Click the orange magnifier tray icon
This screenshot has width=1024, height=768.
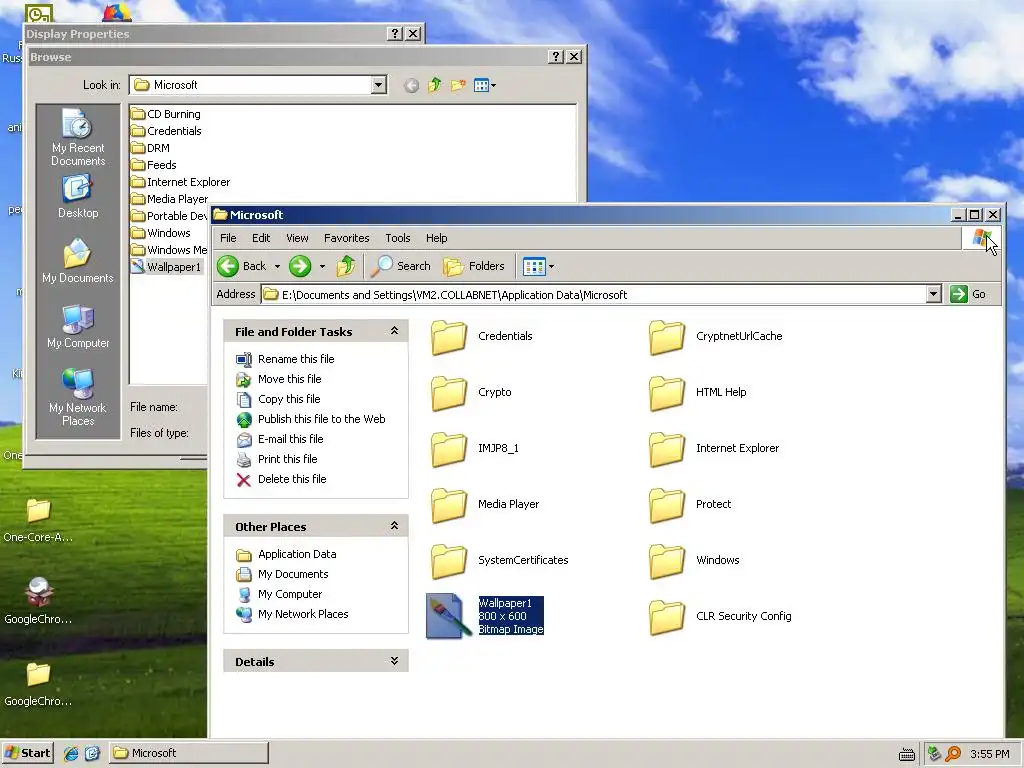click(953, 754)
